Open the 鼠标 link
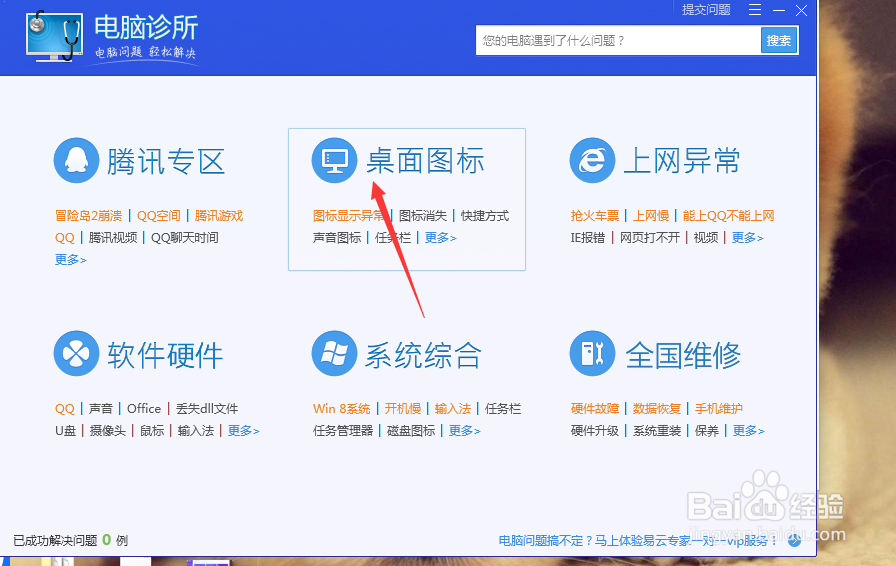The height and width of the screenshot is (566, 896). (152, 431)
